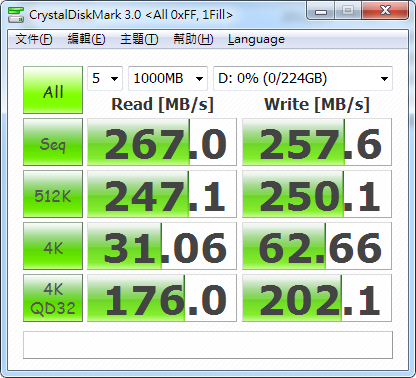Close the CrystalDiskMark window
The width and height of the screenshot is (416, 378).
tap(385, 11)
